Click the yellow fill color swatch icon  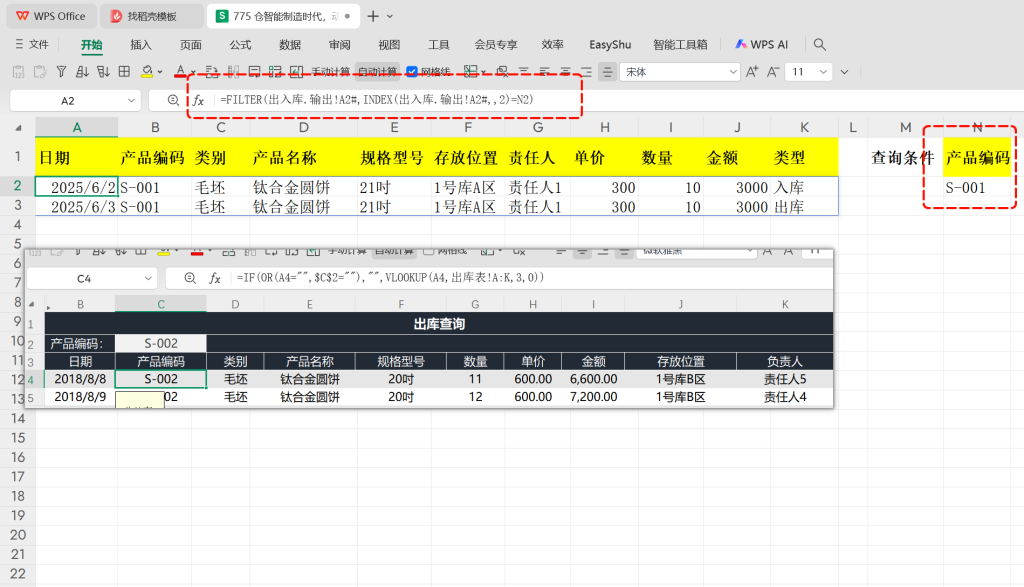[148, 72]
